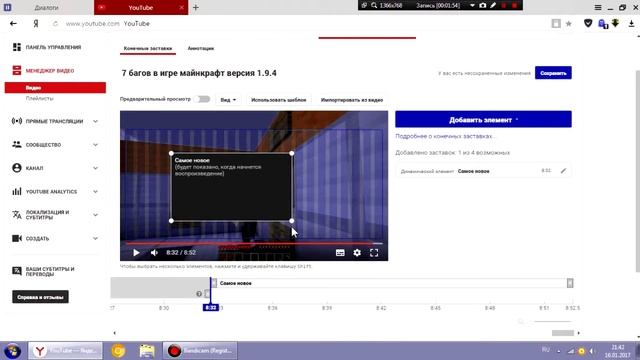Click the Справка и отзывы button

40,297
